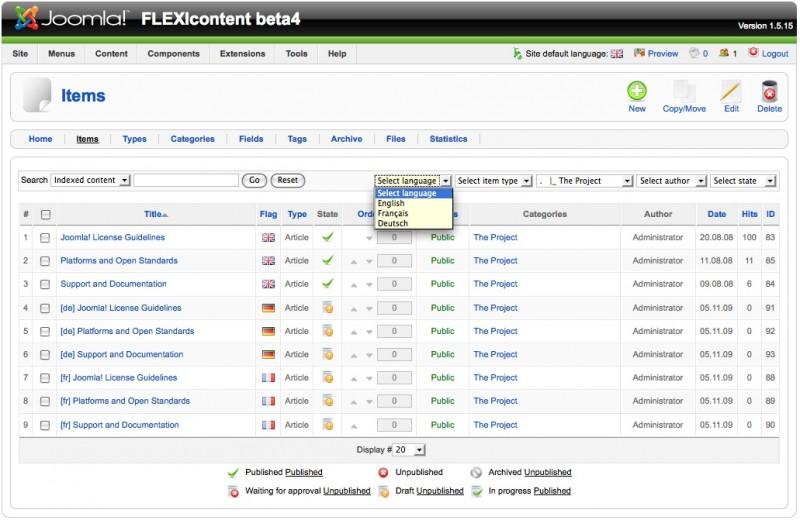The image size is (800, 520).
Task: Click the logged-in users icon showing 1
Action: 724,53
